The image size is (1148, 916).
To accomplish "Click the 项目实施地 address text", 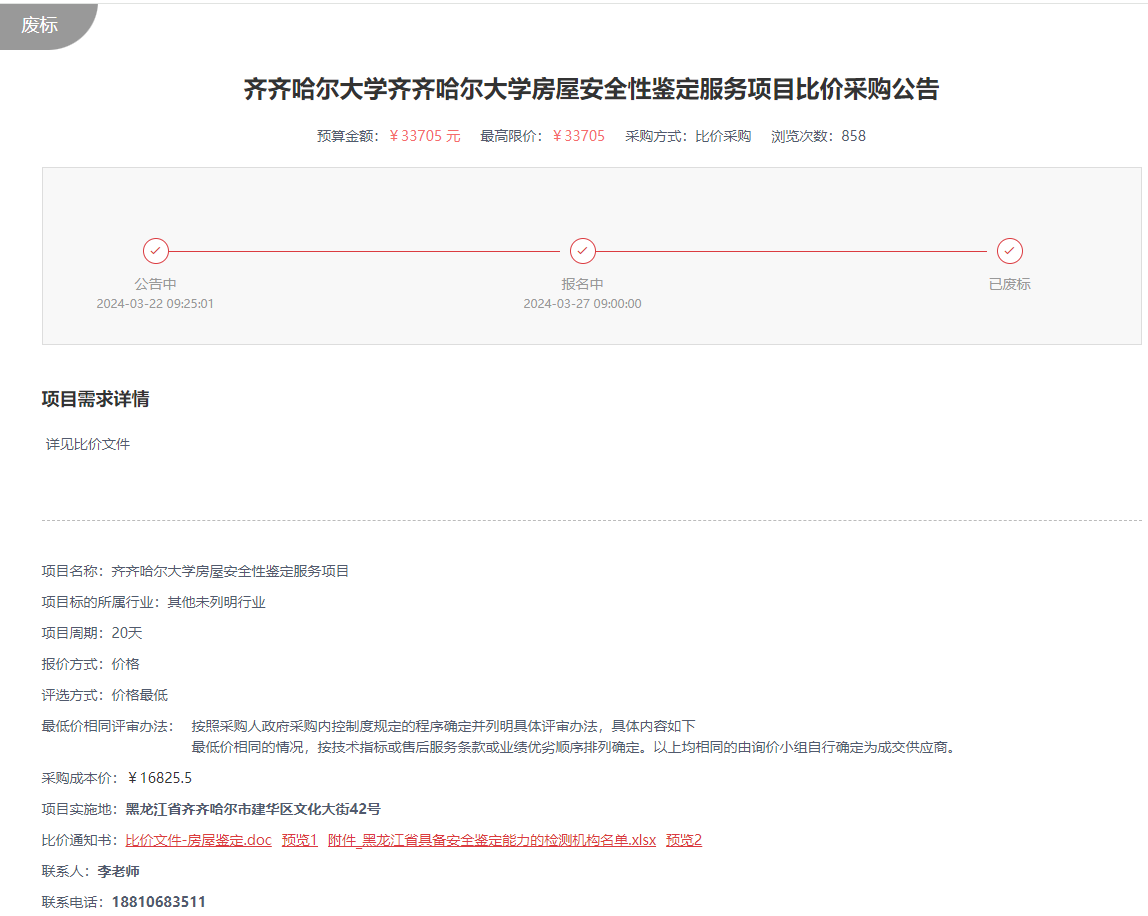I will 252,809.
